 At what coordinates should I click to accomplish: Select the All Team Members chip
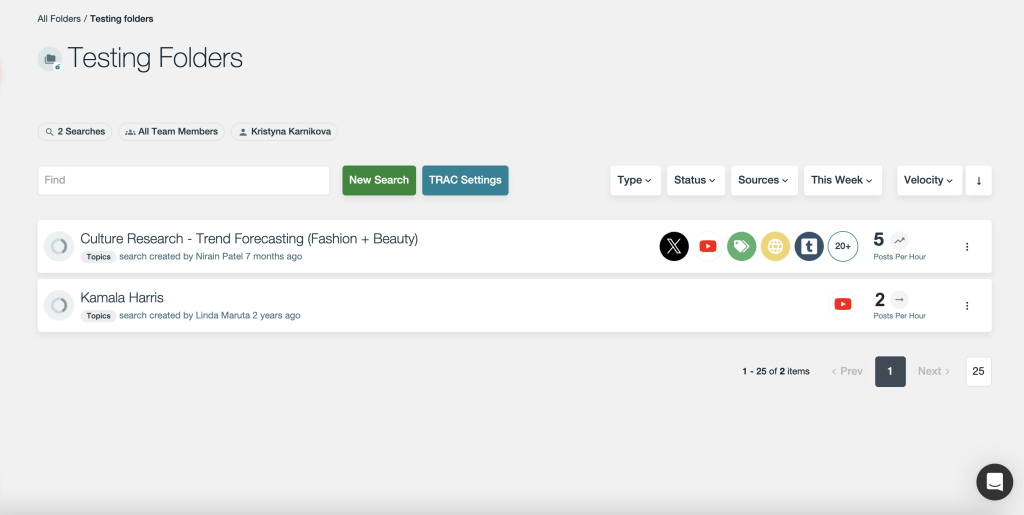171,132
